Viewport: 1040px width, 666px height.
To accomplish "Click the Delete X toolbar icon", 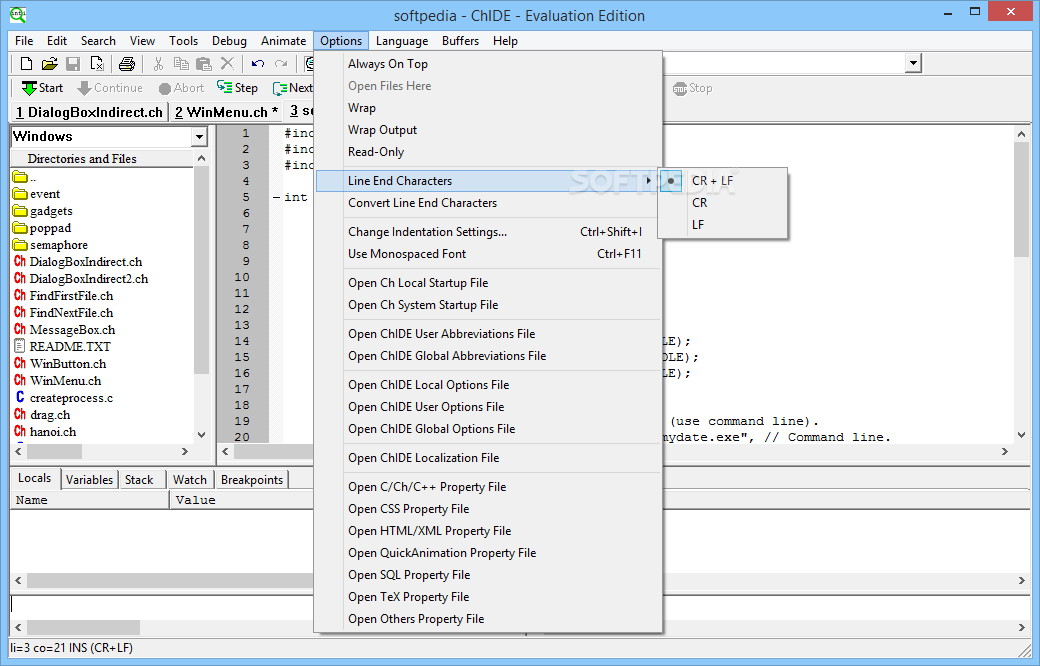I will (x=227, y=64).
